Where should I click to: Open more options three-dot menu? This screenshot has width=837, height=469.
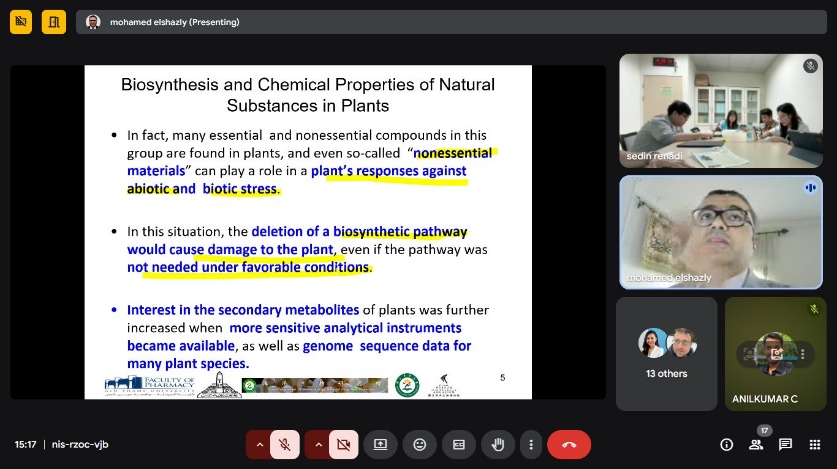click(x=531, y=444)
